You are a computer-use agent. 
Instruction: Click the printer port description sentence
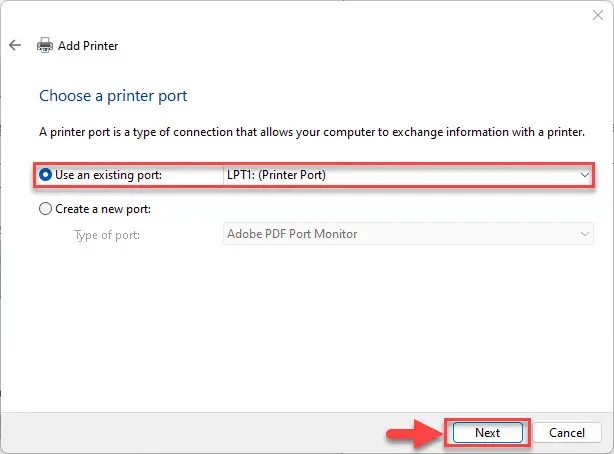click(311, 132)
